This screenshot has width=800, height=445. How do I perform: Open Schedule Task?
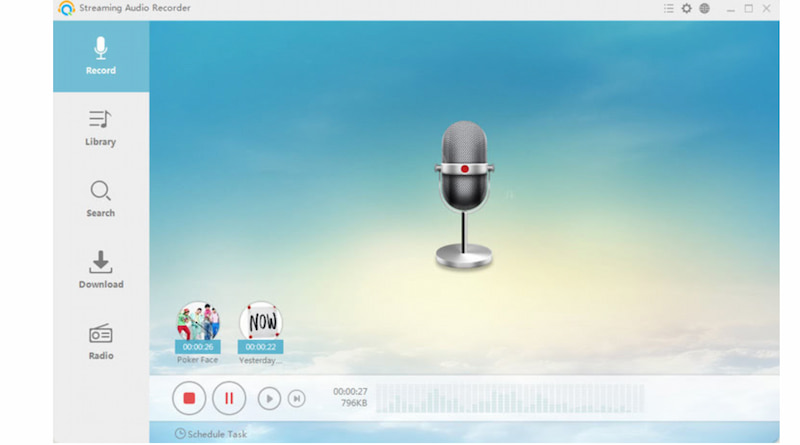coord(210,434)
